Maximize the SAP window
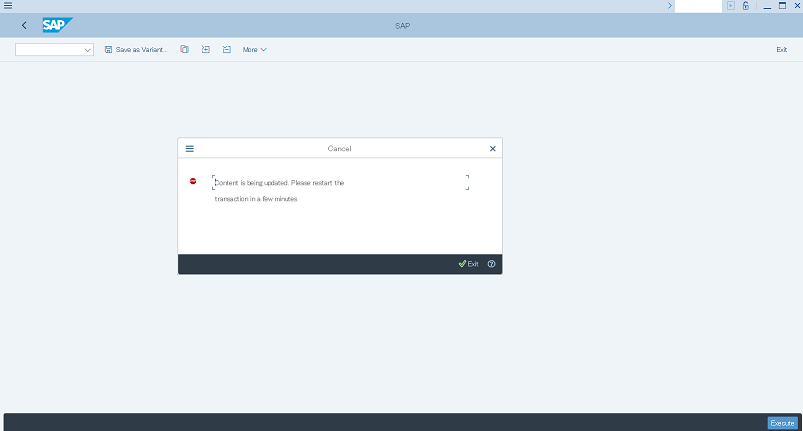 pos(783,6)
